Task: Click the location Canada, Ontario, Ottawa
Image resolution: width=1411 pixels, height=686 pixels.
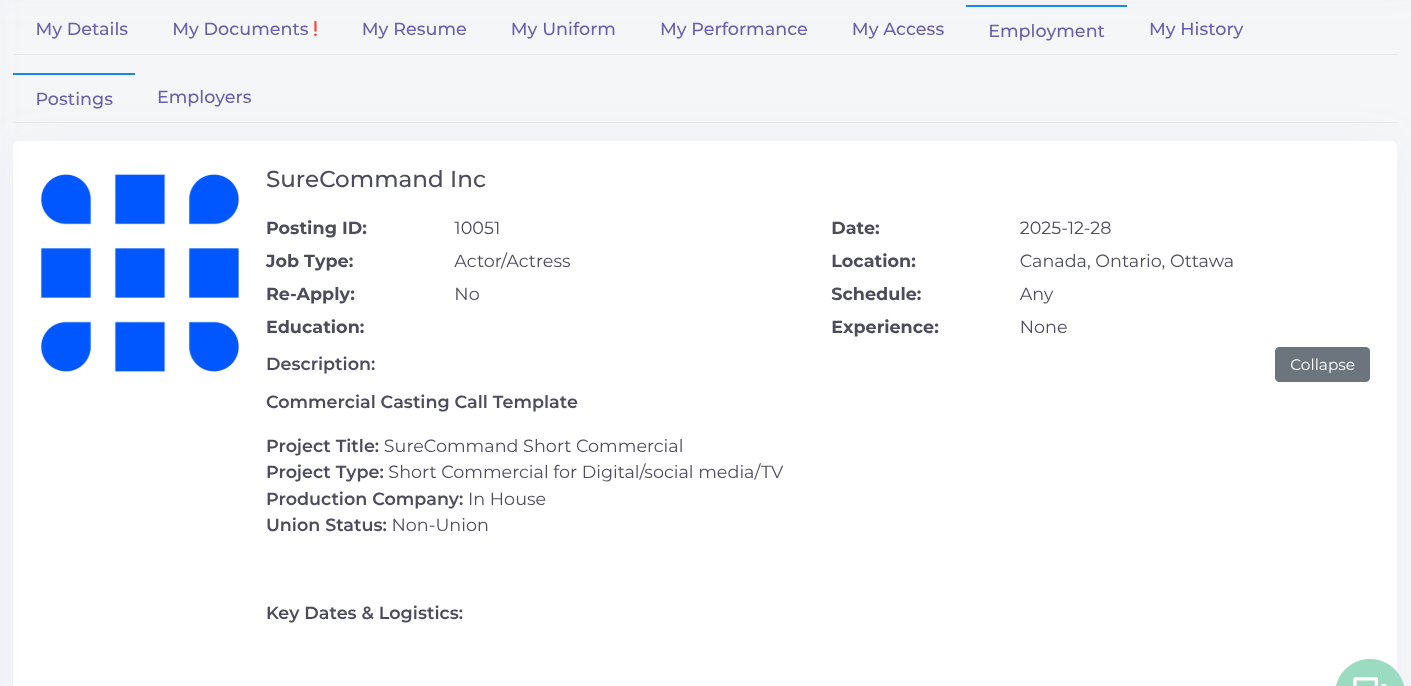Action: pyautogui.click(x=1127, y=261)
